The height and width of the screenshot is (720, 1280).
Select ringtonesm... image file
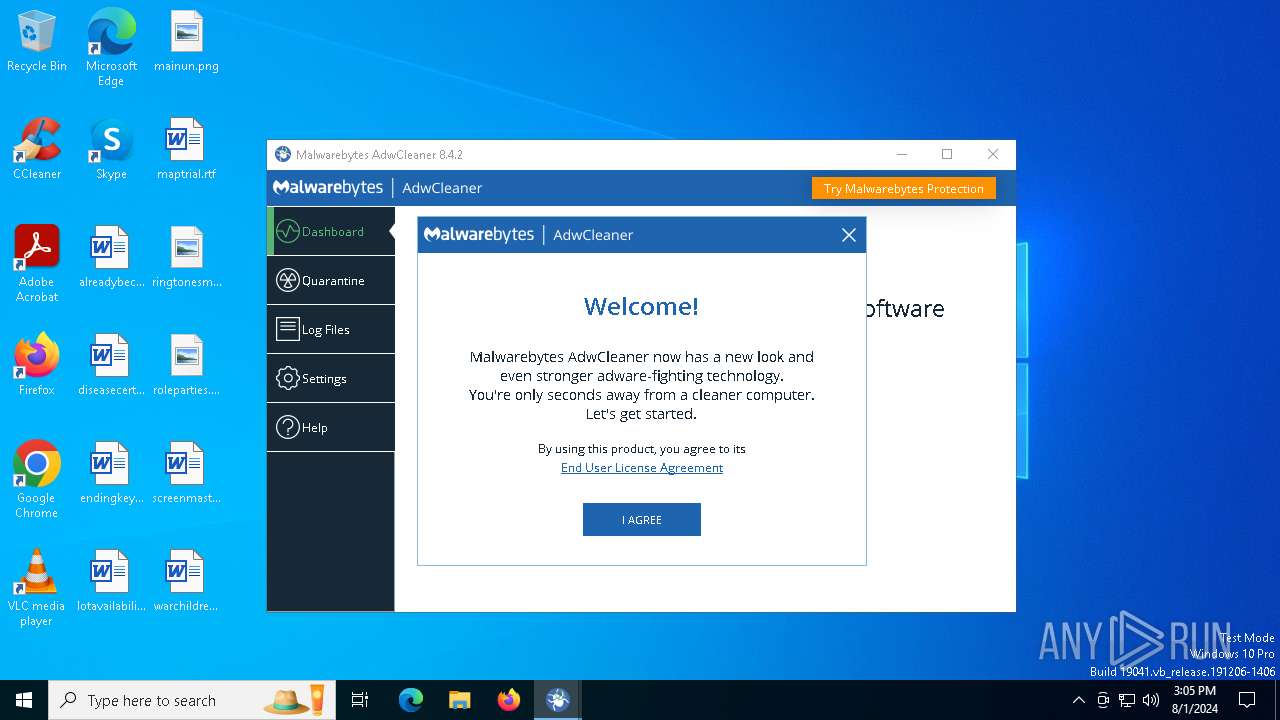pos(186,258)
